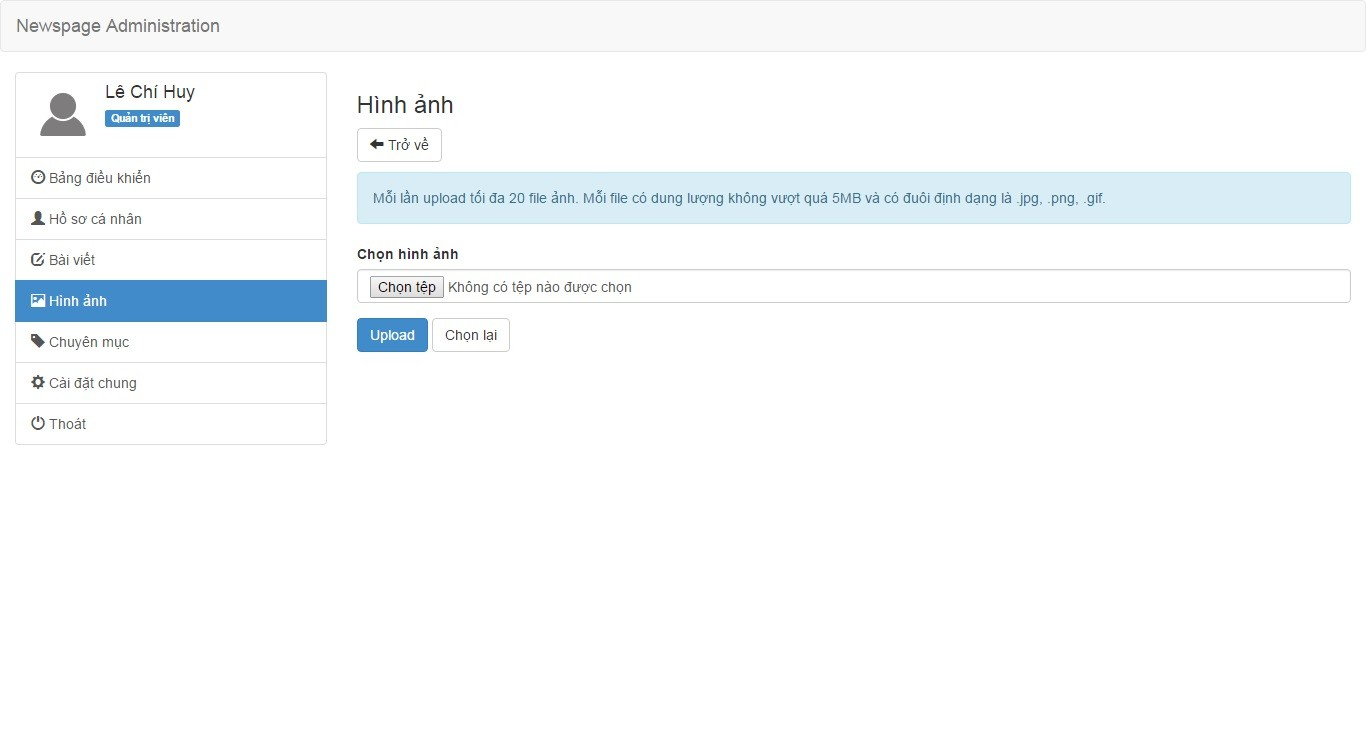Go to Bài viết section
The image size is (1366, 734).
coord(171,260)
